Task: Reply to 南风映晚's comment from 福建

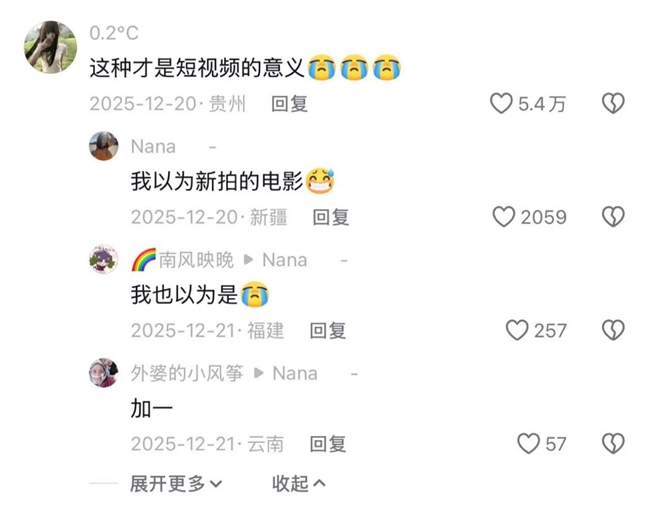Action: 328,331
